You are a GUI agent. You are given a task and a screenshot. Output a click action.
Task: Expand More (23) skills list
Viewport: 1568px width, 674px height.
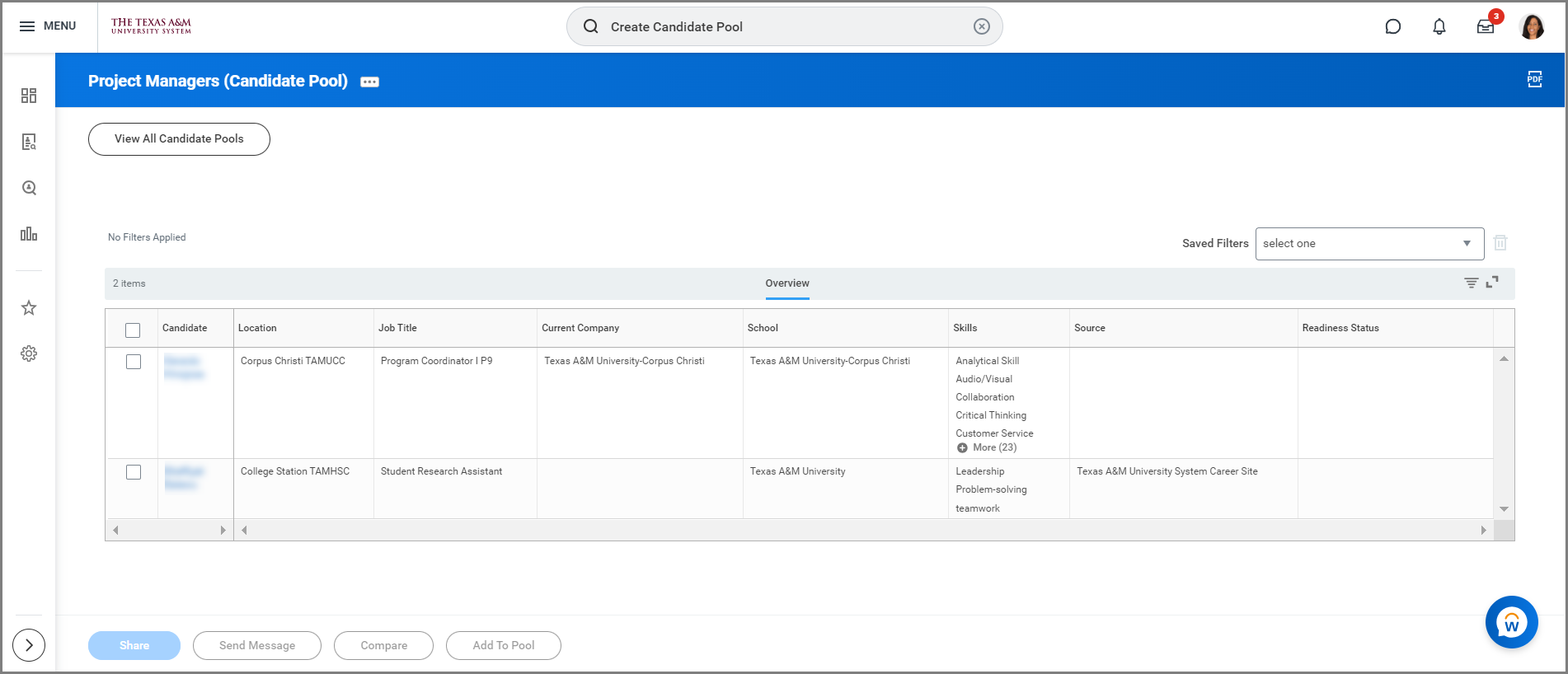pyautogui.click(x=987, y=447)
